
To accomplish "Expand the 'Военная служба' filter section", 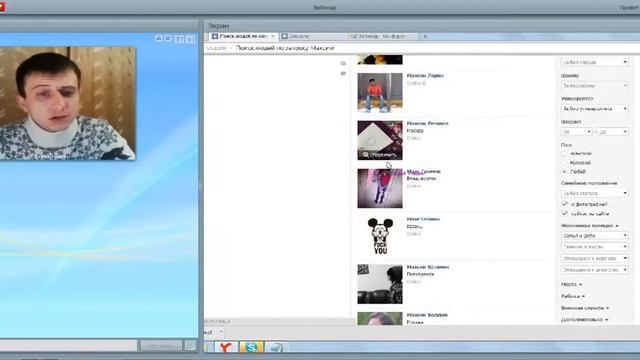I will tap(584, 308).
